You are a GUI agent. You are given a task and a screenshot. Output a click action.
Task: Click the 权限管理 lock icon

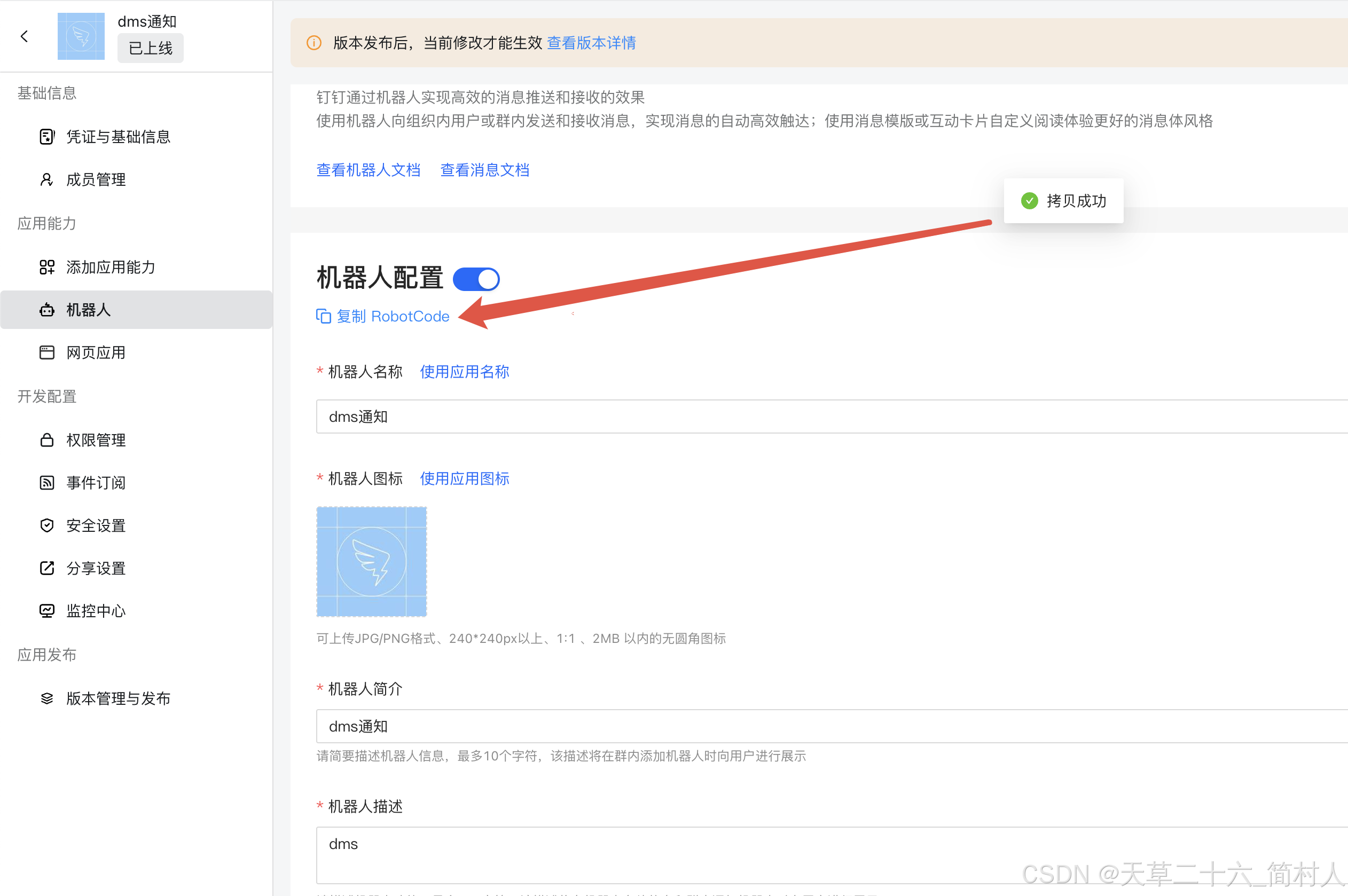point(47,440)
